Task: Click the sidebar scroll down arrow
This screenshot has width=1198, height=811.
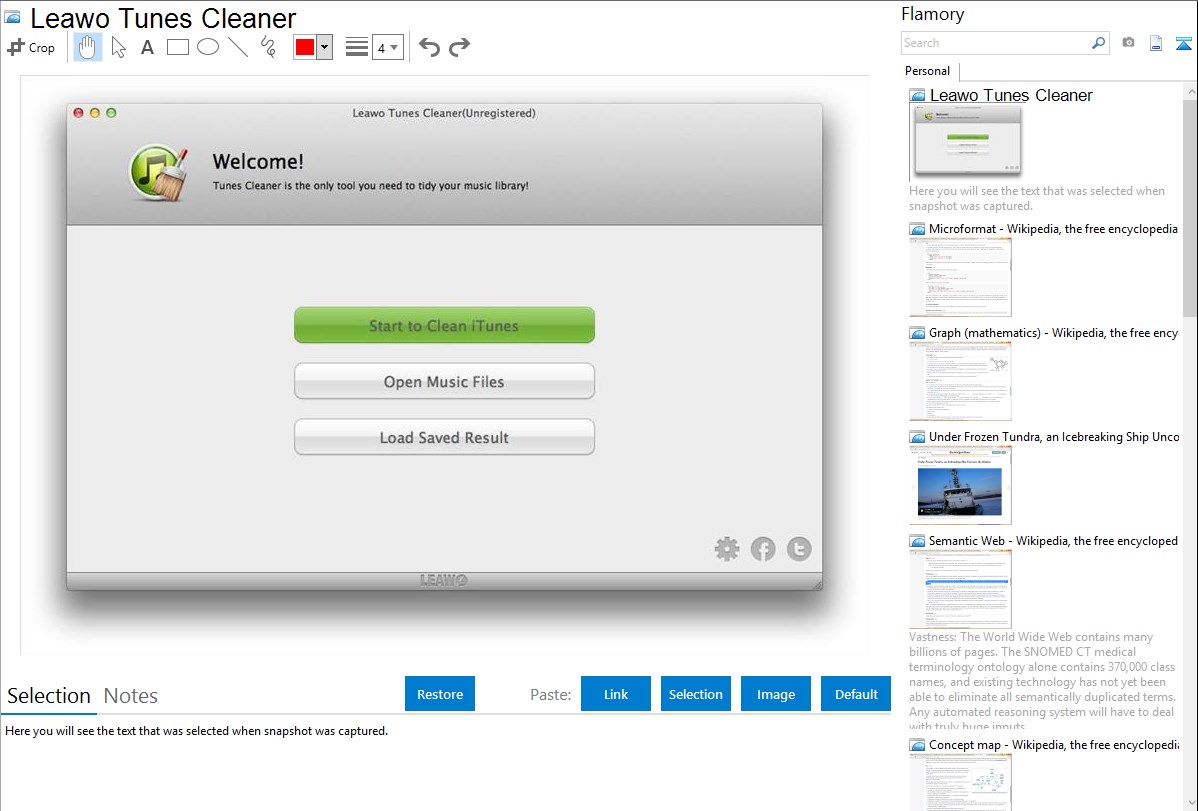Action: pos(1190,802)
